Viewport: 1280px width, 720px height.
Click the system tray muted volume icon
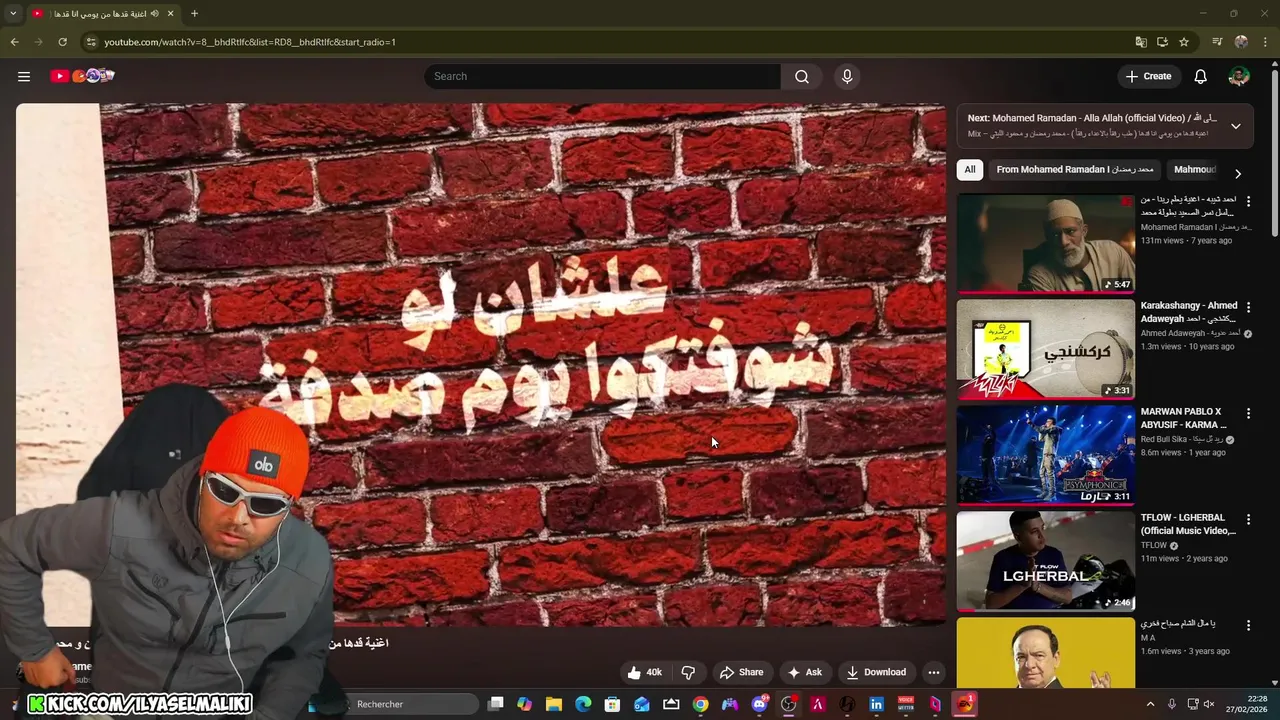click(1209, 704)
